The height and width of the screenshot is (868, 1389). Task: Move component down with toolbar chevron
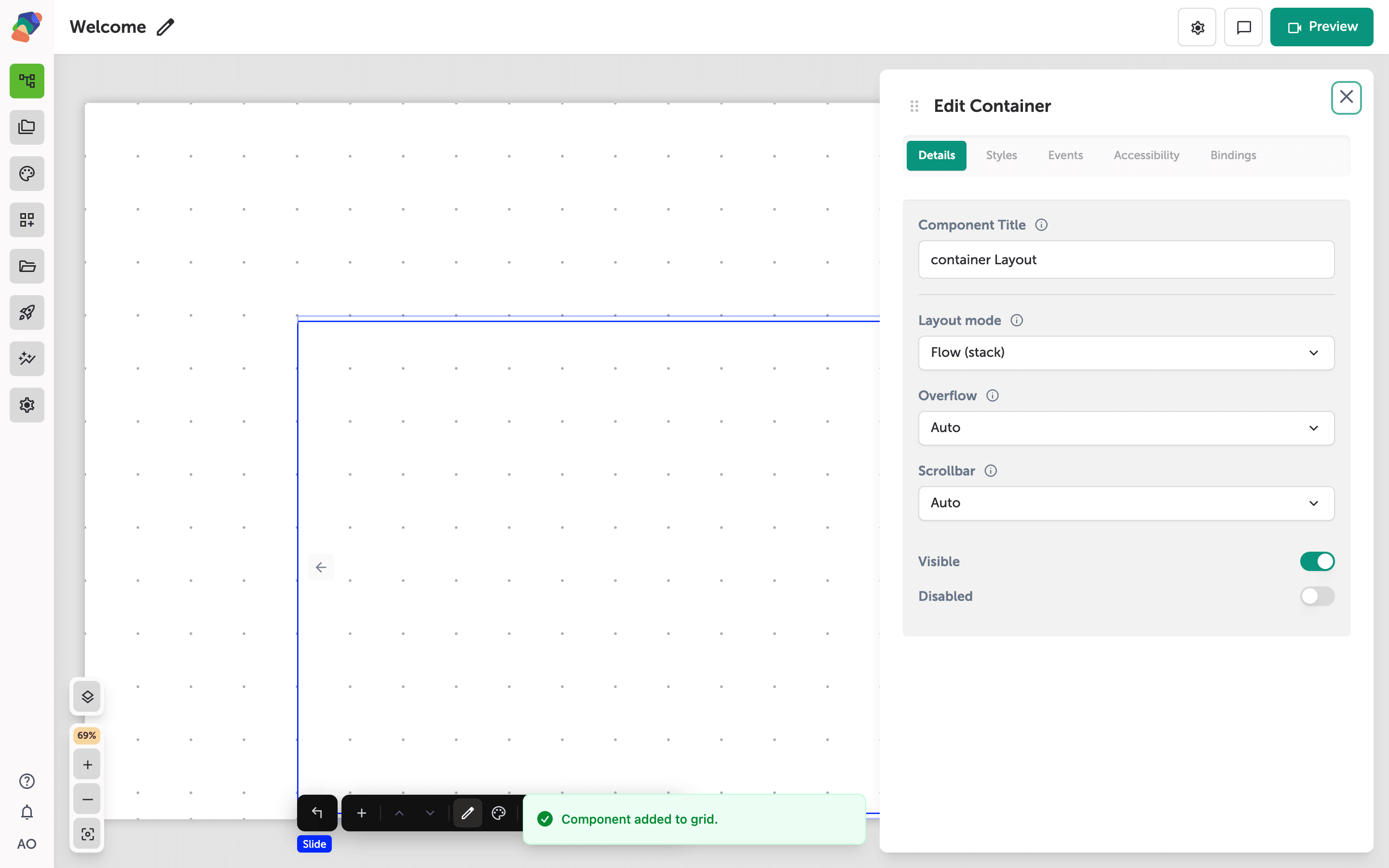(430, 813)
